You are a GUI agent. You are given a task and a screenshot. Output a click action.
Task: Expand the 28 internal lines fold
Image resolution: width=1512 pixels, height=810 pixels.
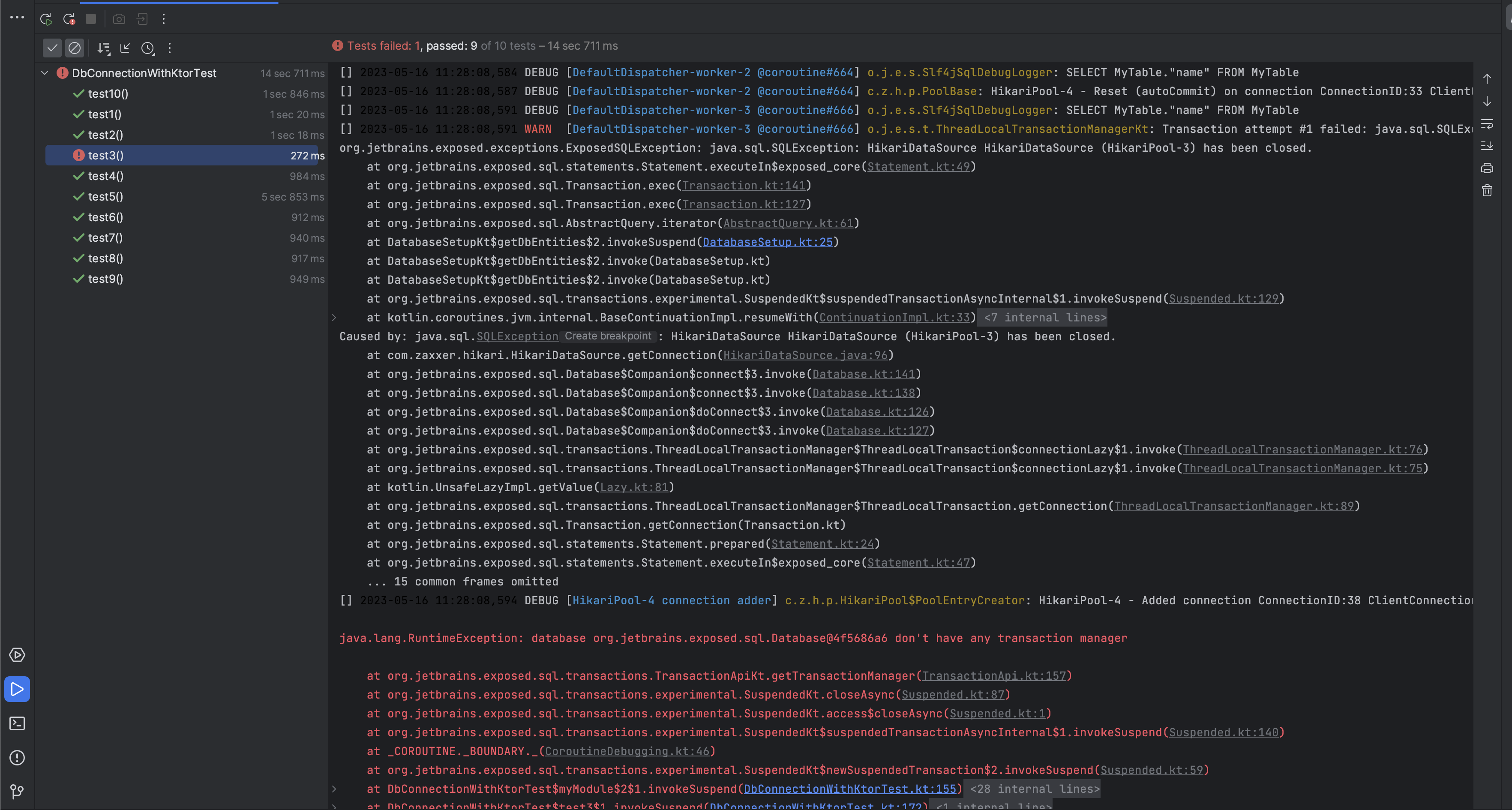point(1034,789)
